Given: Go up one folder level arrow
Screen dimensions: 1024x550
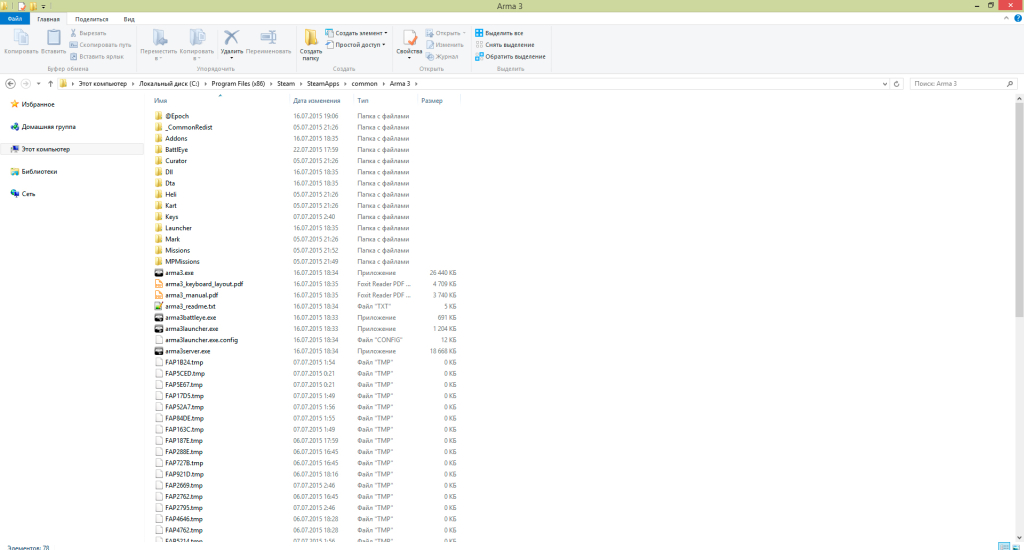Looking at the screenshot, I should (x=50, y=84).
